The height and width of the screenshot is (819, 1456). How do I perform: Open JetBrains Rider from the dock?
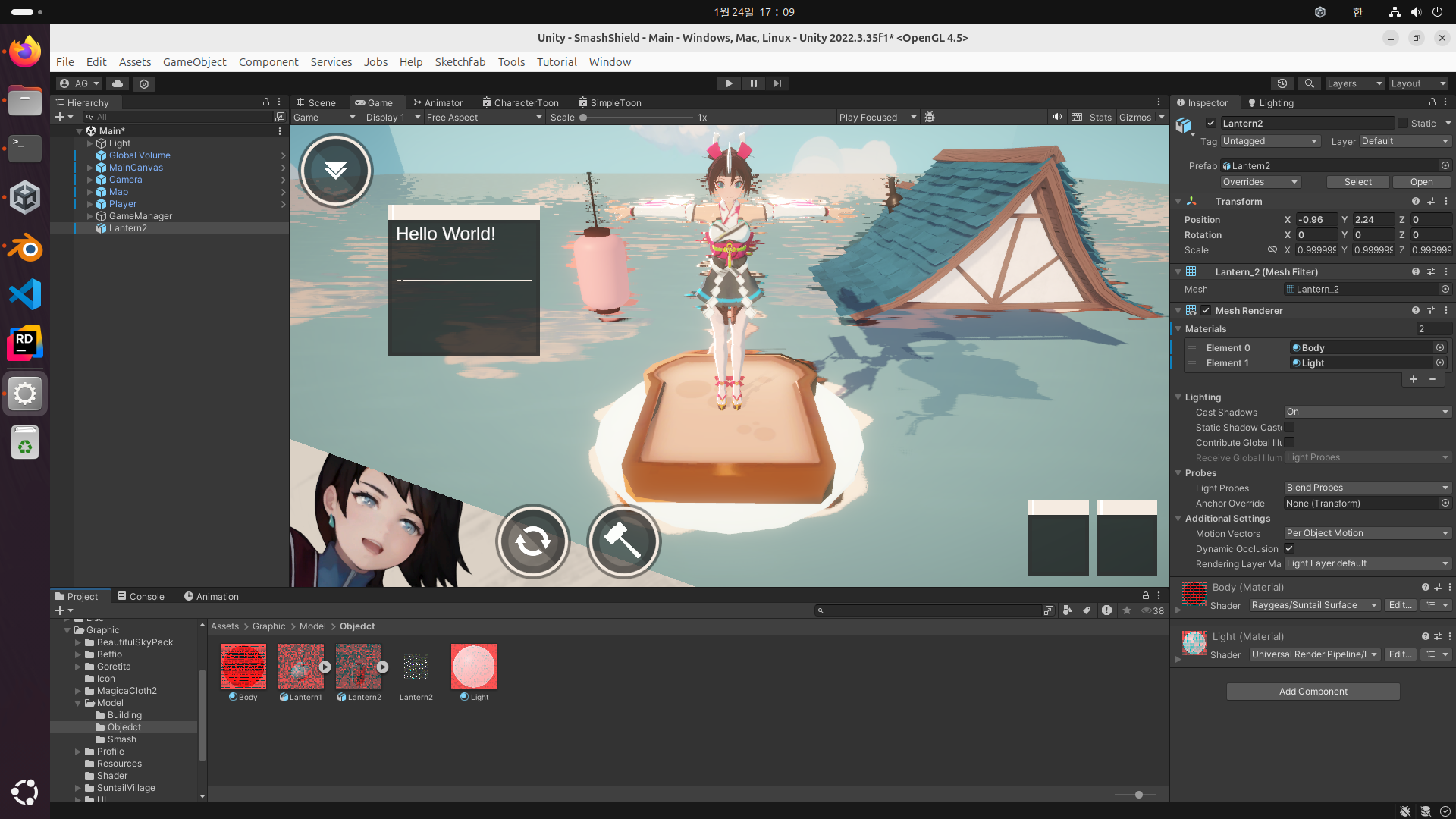[x=25, y=344]
